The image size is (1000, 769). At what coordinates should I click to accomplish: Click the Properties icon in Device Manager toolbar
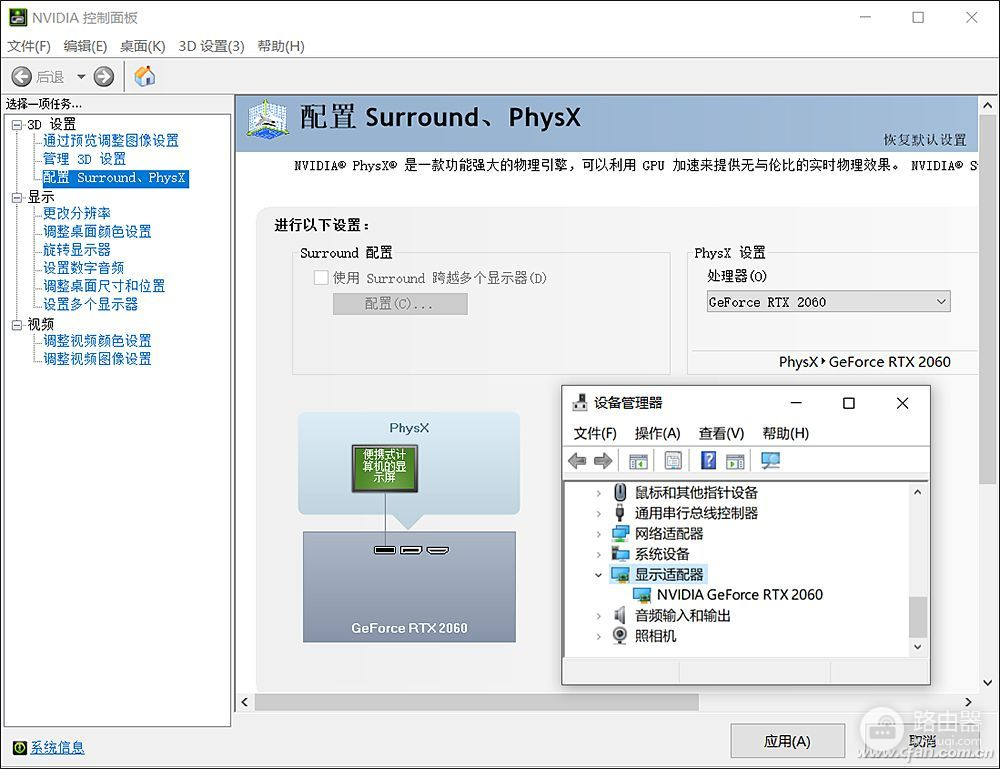click(x=674, y=460)
